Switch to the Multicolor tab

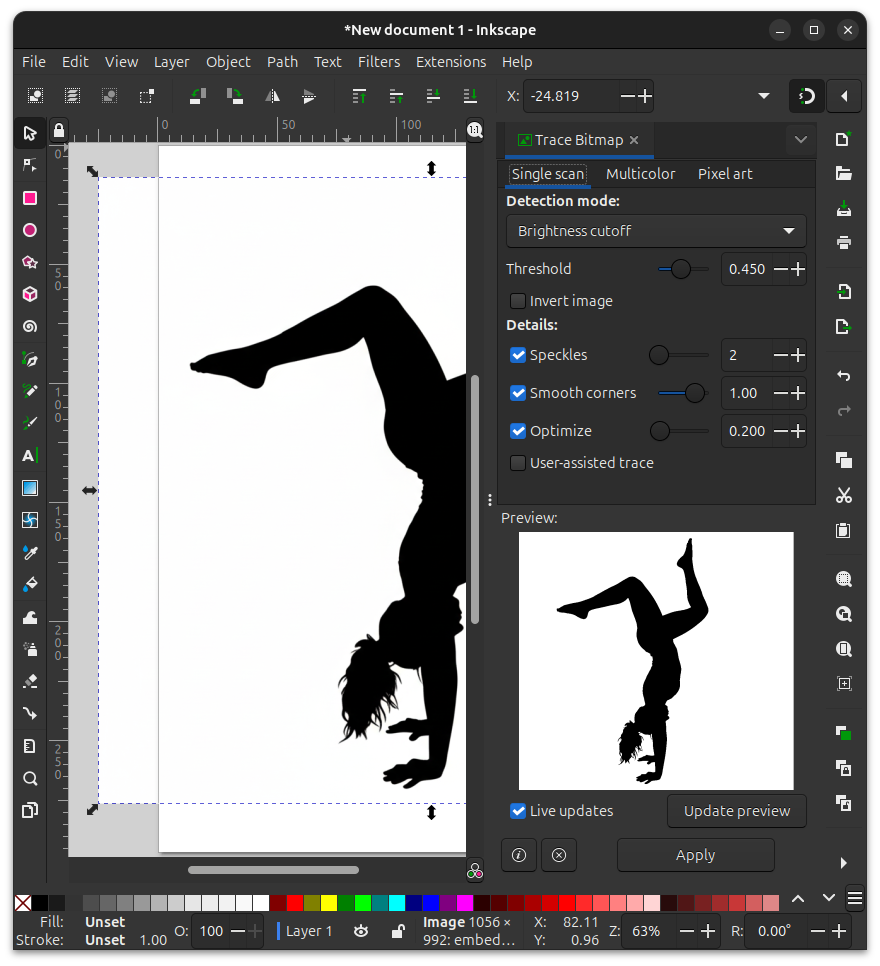[x=640, y=174]
